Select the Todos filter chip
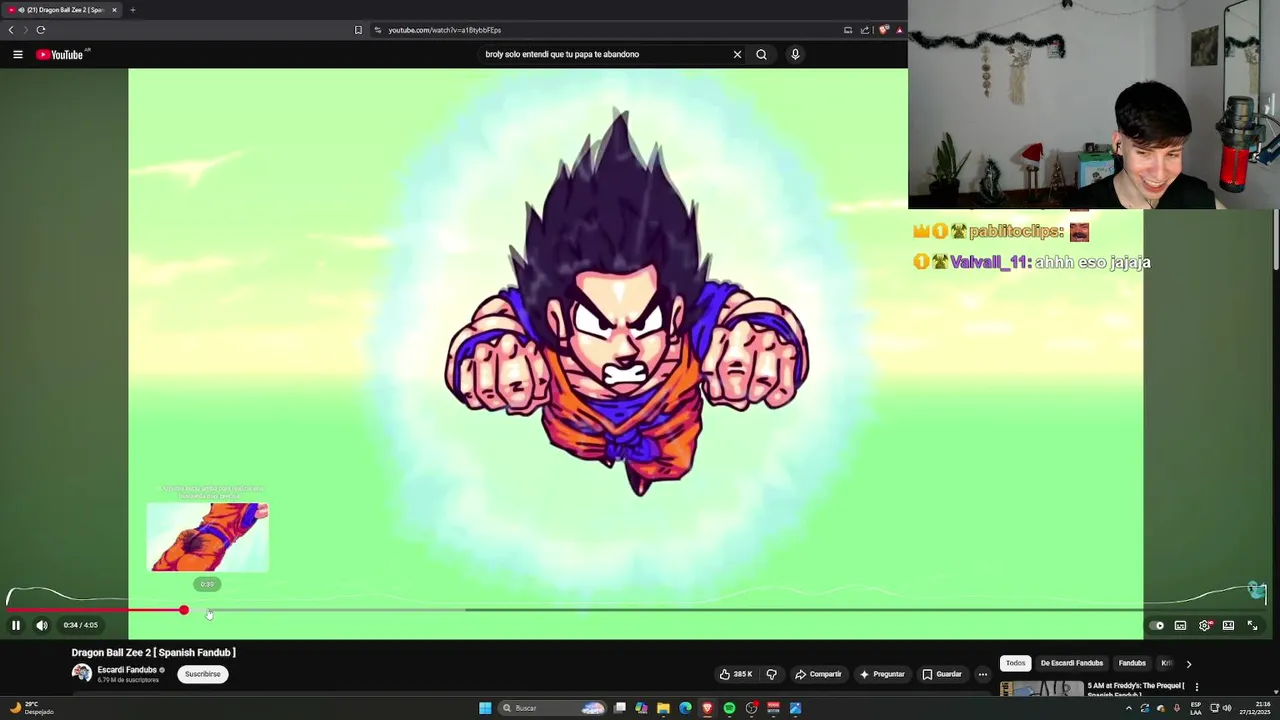Viewport: 1280px width, 720px height. coord(1015,663)
